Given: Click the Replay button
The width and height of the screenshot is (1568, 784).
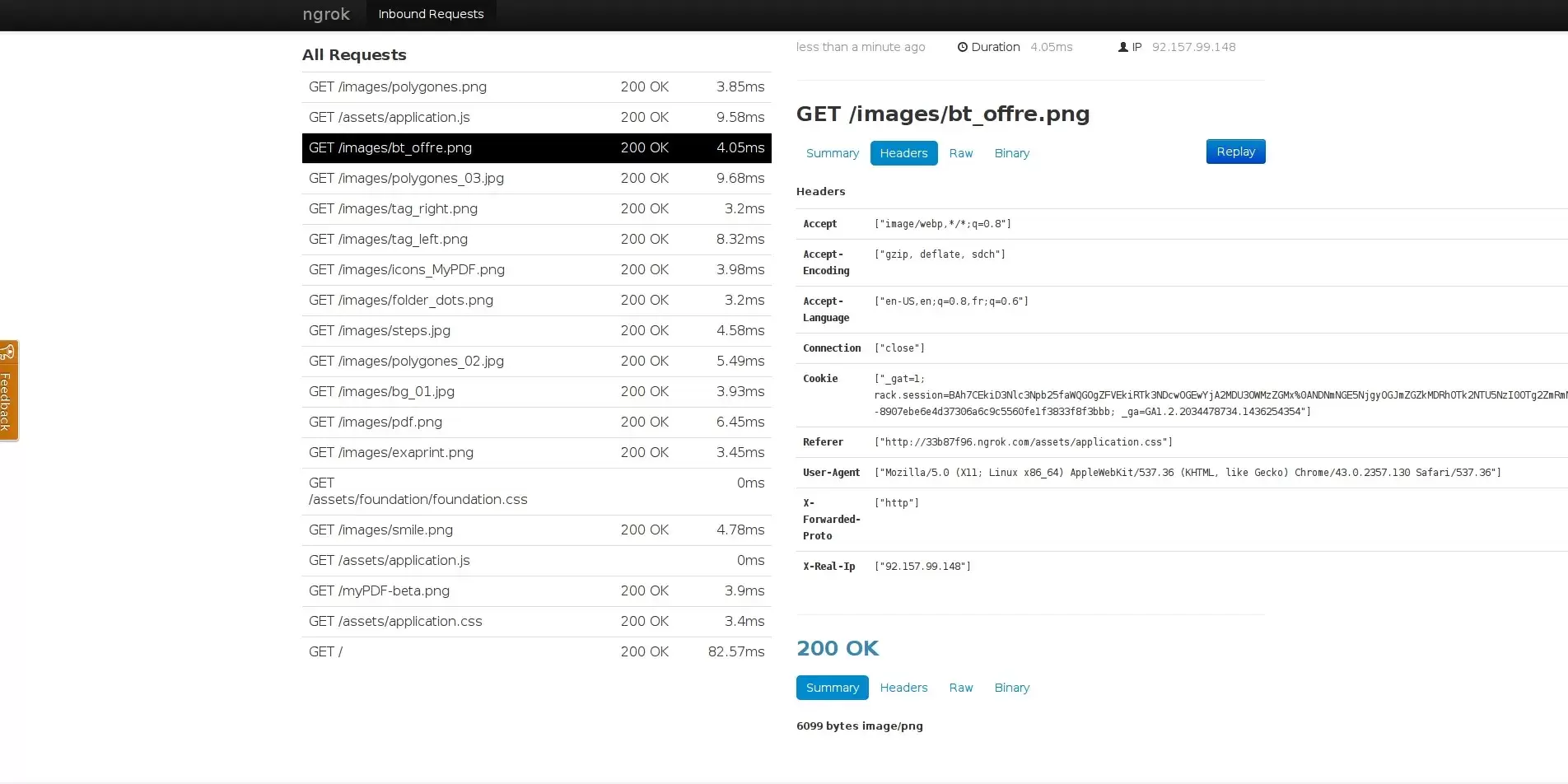Looking at the screenshot, I should [x=1234, y=152].
